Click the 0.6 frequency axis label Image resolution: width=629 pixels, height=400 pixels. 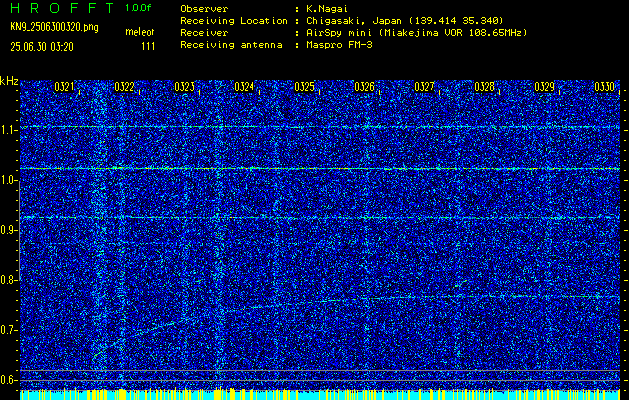click(x=8, y=380)
